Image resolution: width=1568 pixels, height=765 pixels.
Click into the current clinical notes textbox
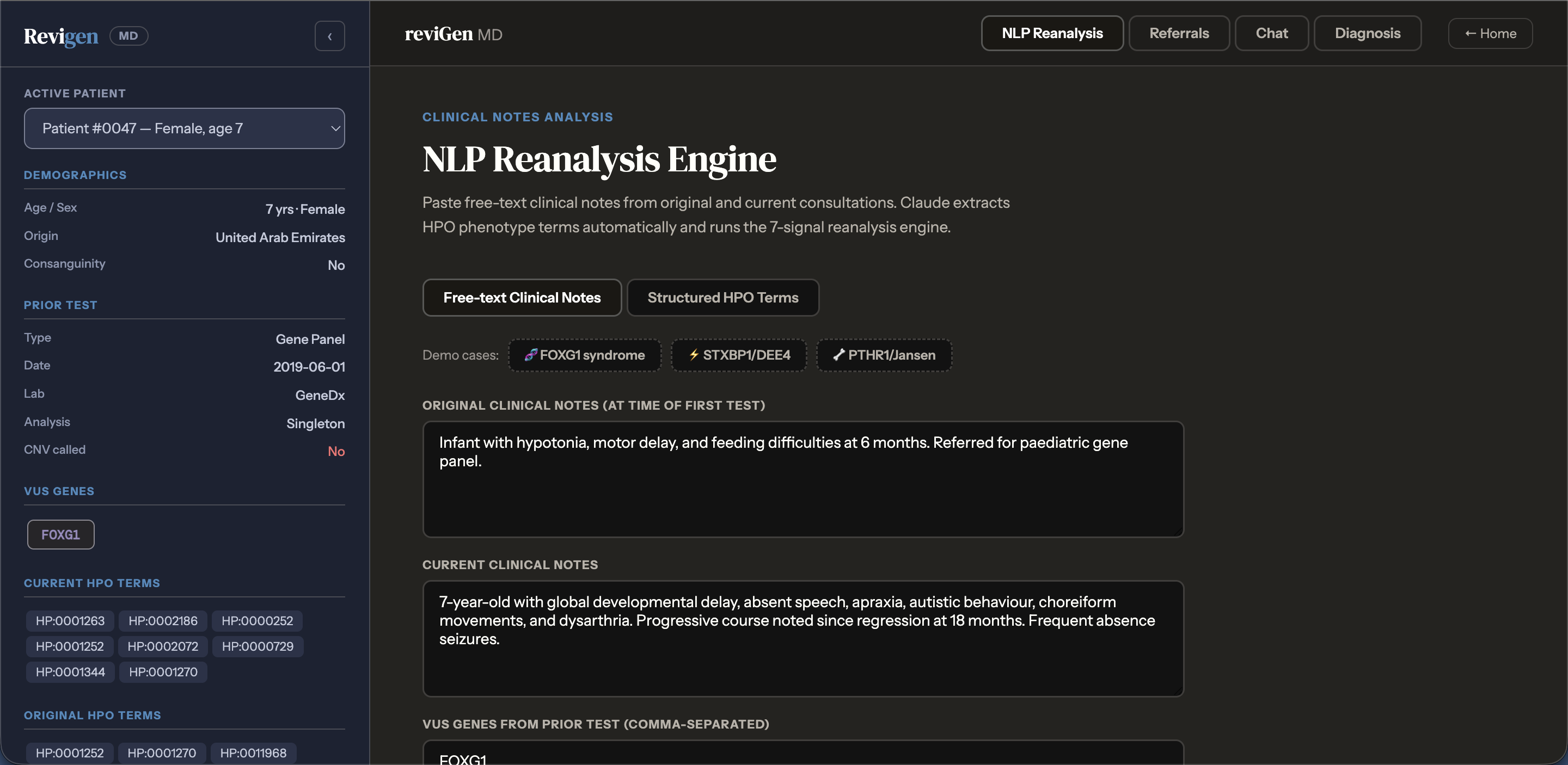(803, 639)
